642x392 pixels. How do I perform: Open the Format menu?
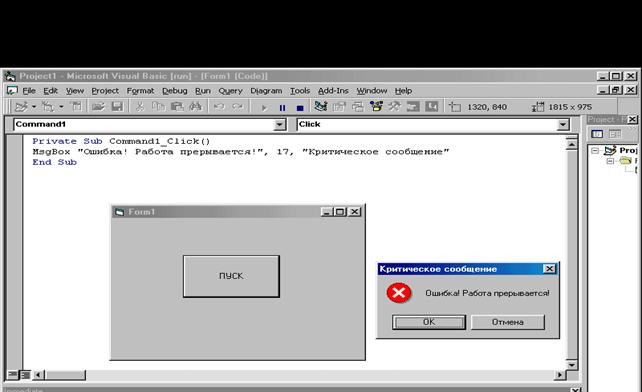[140, 91]
